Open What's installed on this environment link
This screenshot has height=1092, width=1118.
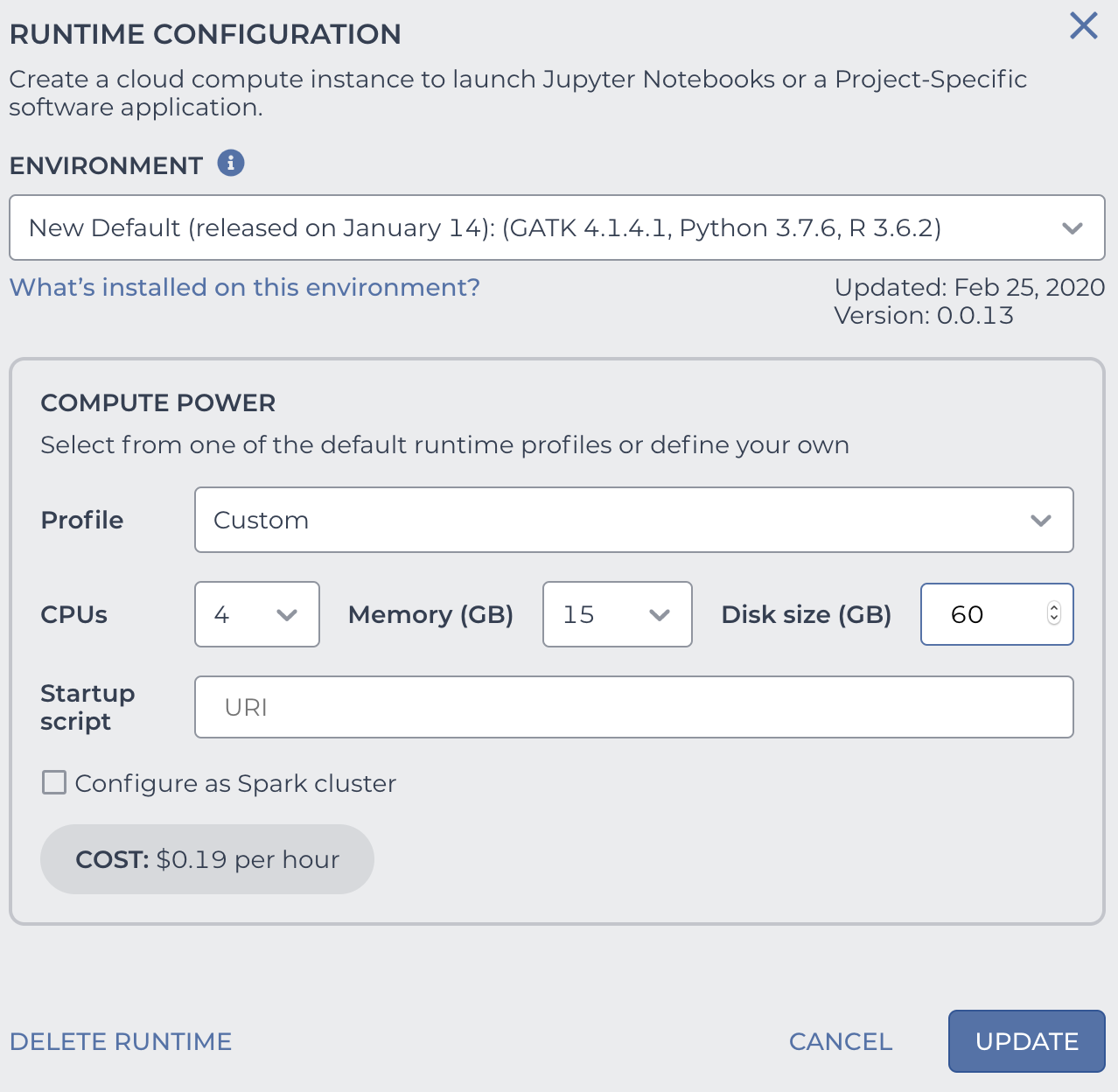tap(245, 287)
